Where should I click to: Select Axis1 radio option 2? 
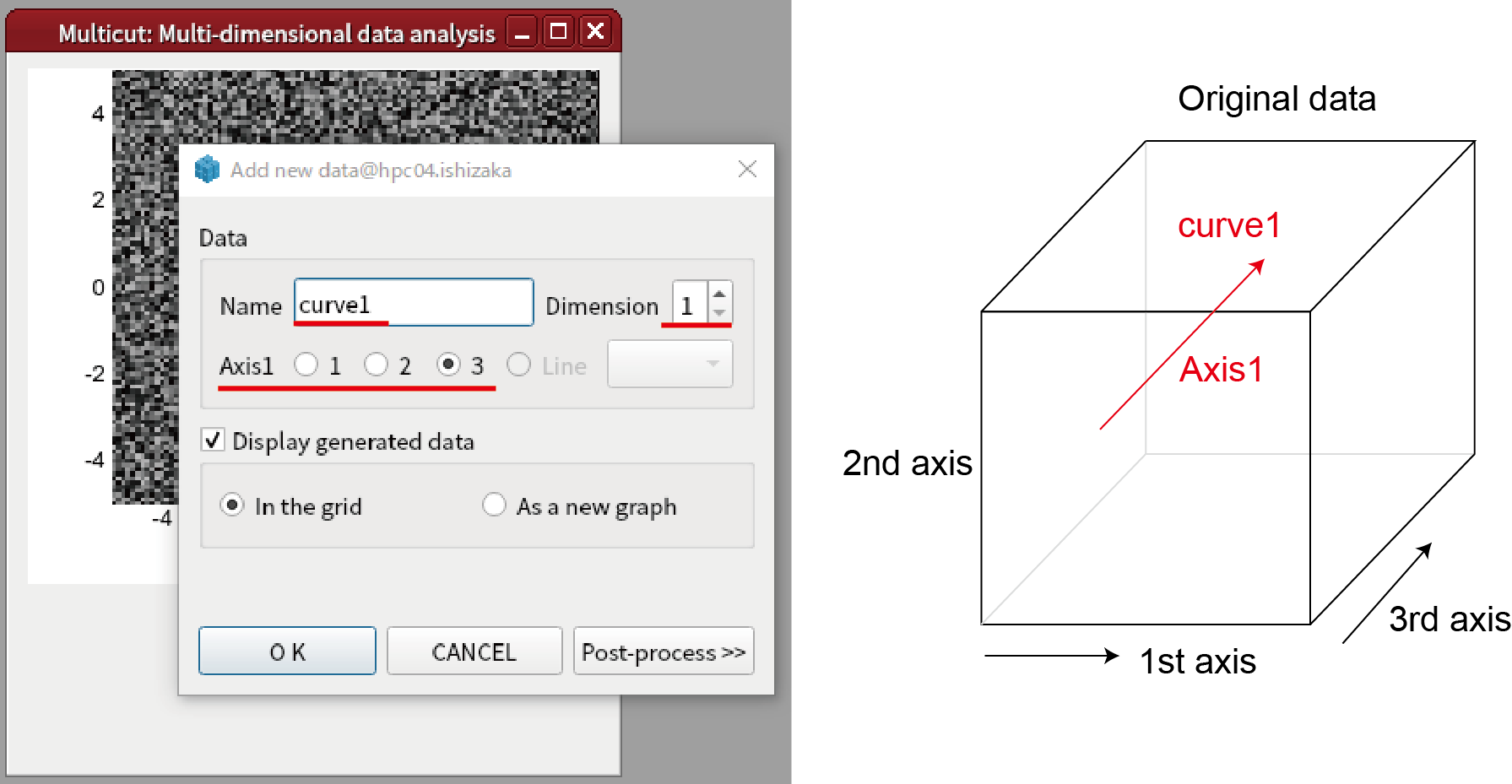pos(376,365)
